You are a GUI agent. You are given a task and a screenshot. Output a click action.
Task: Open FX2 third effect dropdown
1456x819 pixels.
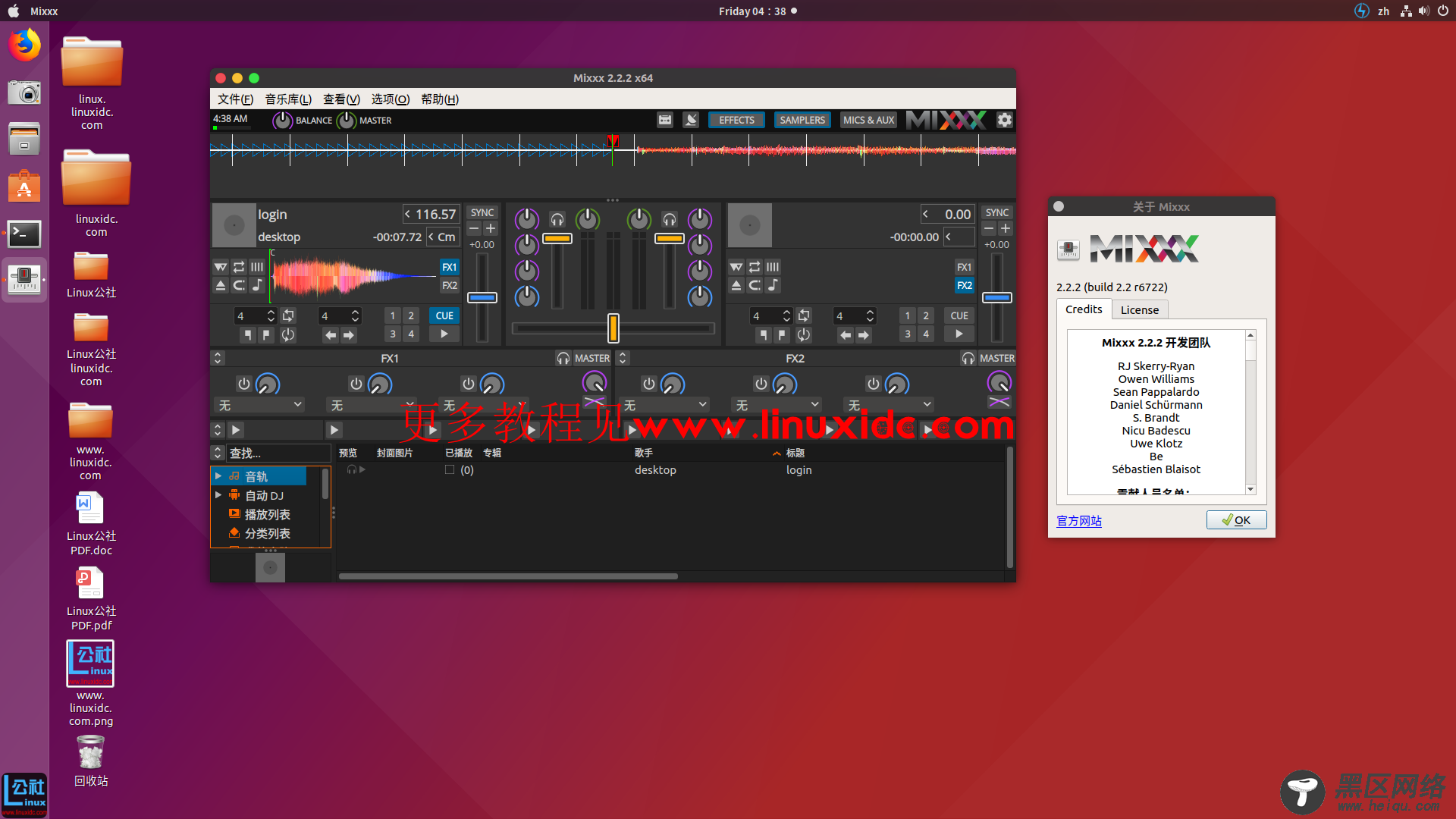click(x=890, y=405)
